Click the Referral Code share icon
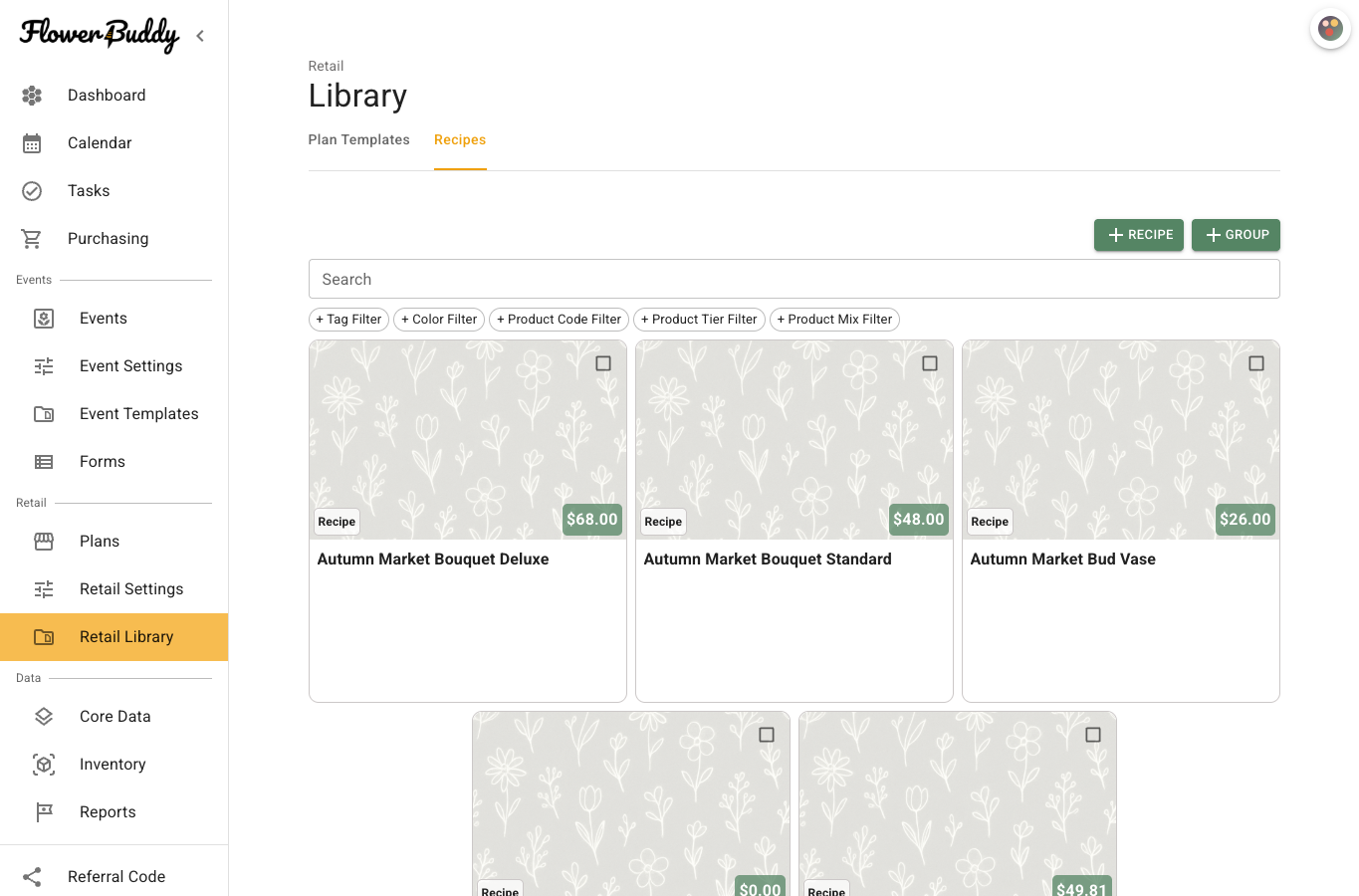This screenshot has height=896, width=1359. click(32, 877)
